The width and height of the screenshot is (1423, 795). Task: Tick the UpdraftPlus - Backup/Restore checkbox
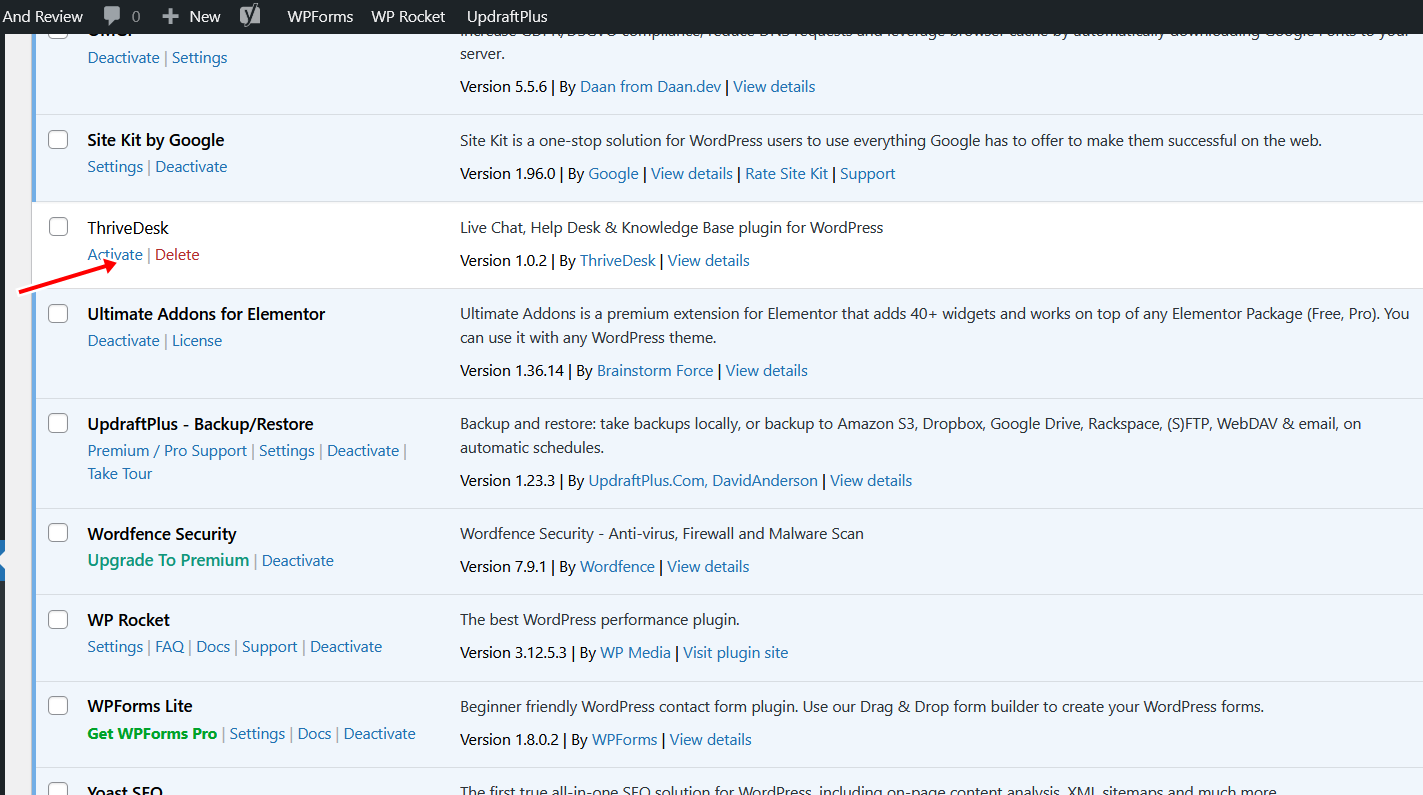58,423
